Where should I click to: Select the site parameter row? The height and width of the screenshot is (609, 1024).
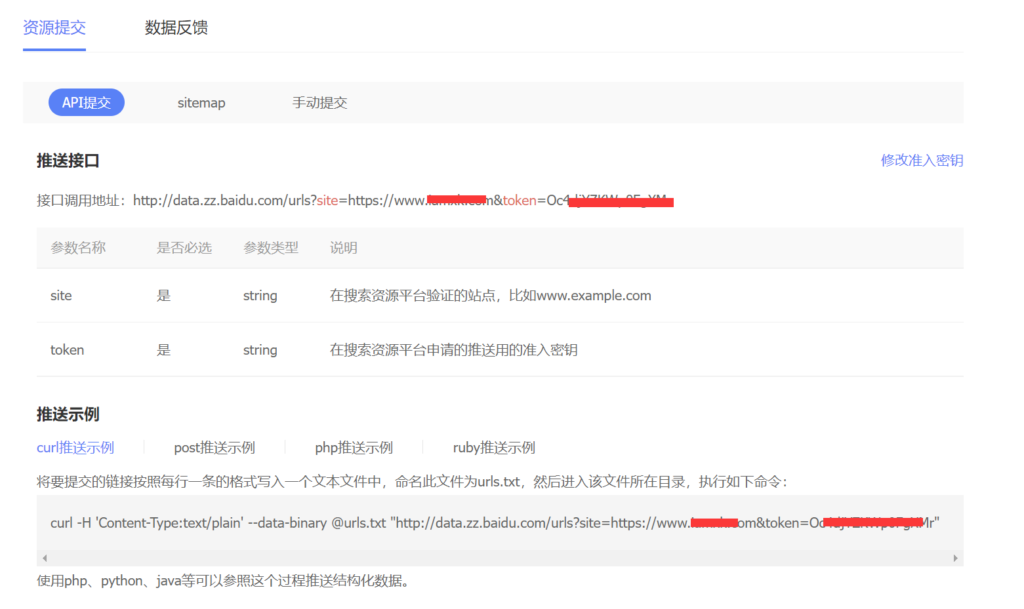[500, 296]
